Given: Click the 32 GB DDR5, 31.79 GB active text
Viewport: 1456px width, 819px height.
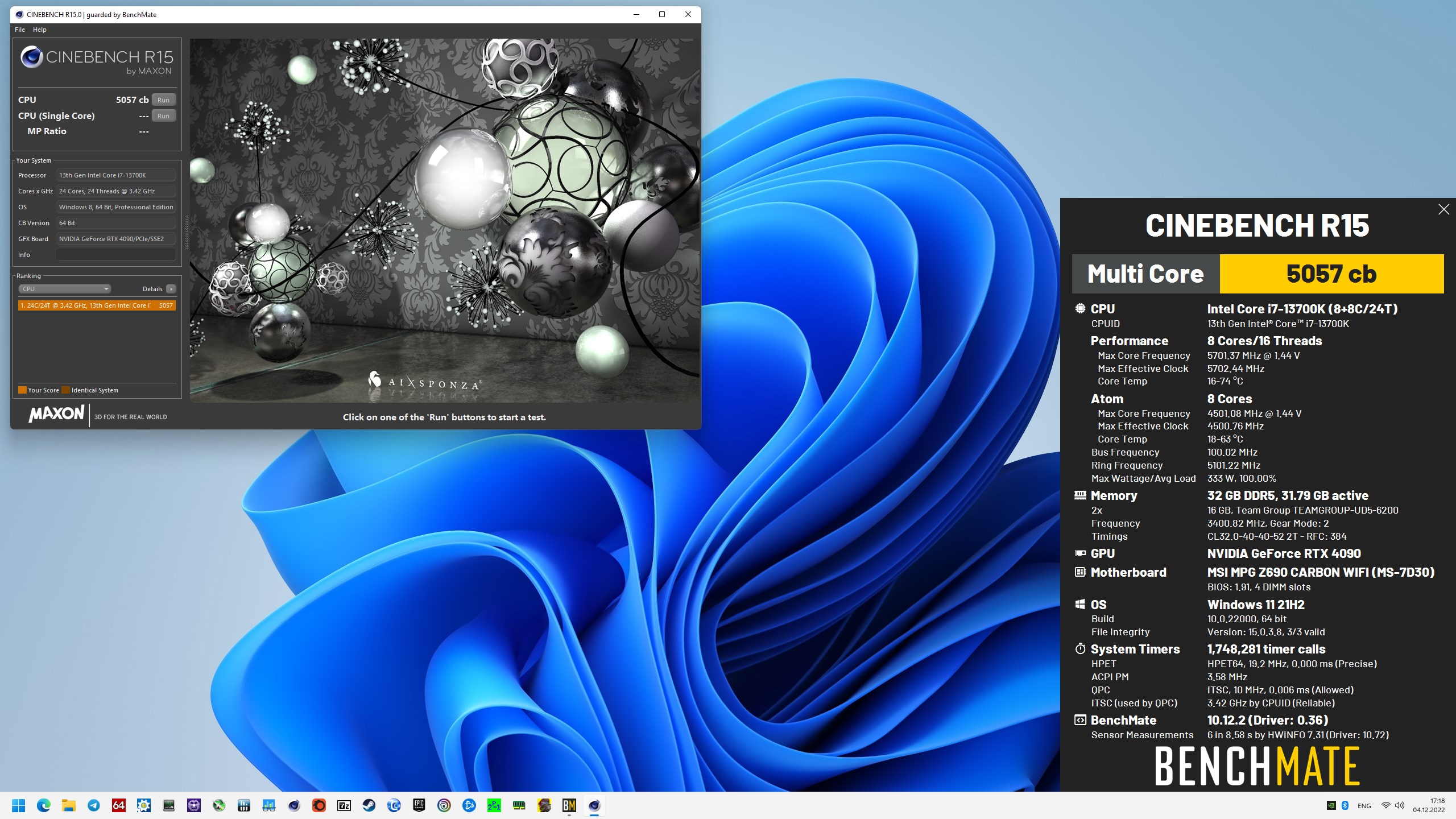Looking at the screenshot, I should 1288,495.
